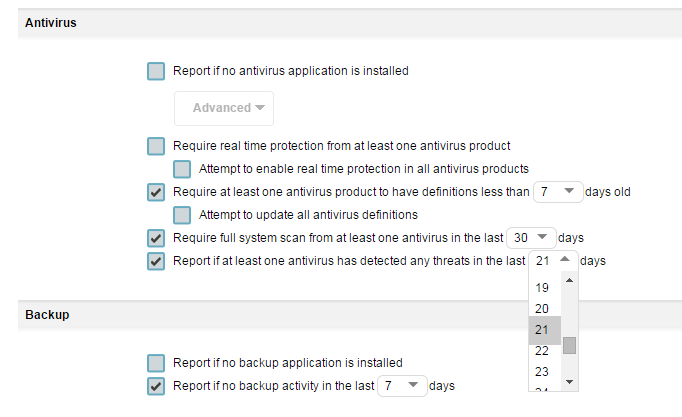The height and width of the screenshot is (417, 682).
Task: Open the full system scan days dropdown
Action: tap(532, 238)
